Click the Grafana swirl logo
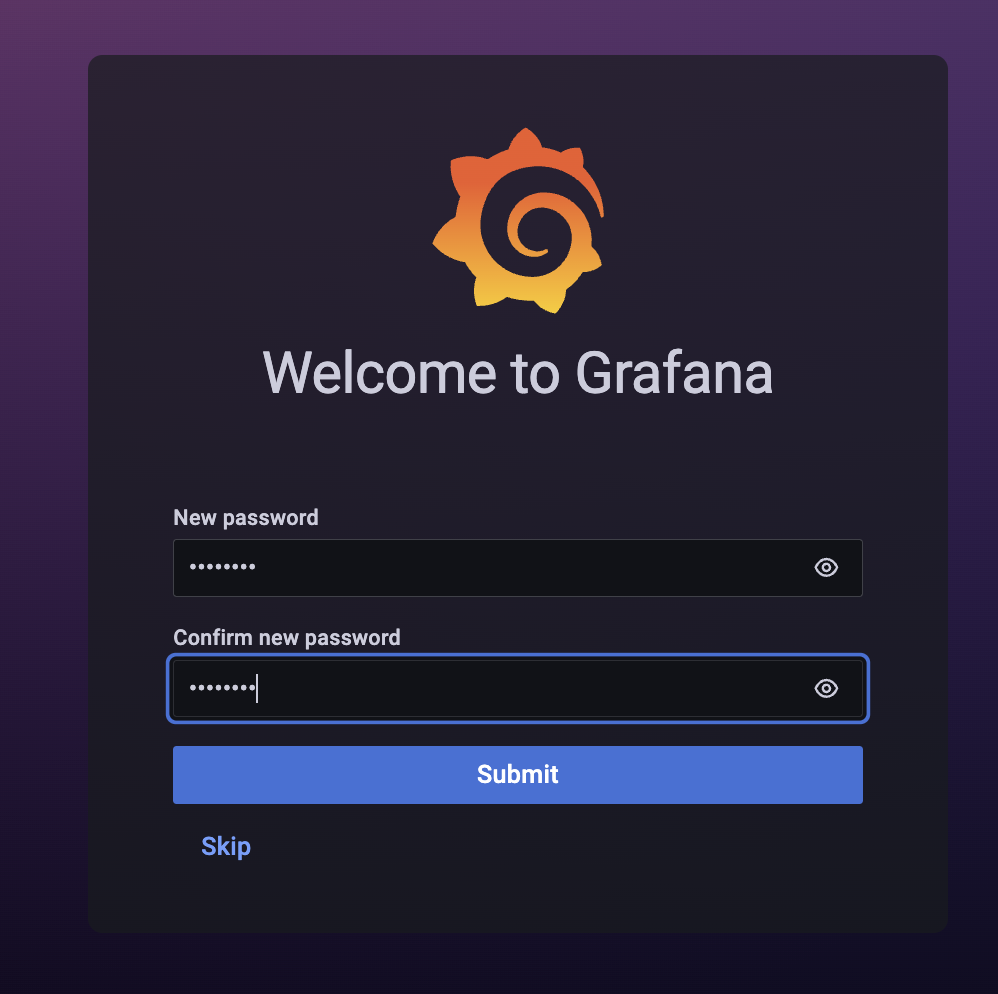Viewport: 998px width, 994px height. click(x=518, y=220)
